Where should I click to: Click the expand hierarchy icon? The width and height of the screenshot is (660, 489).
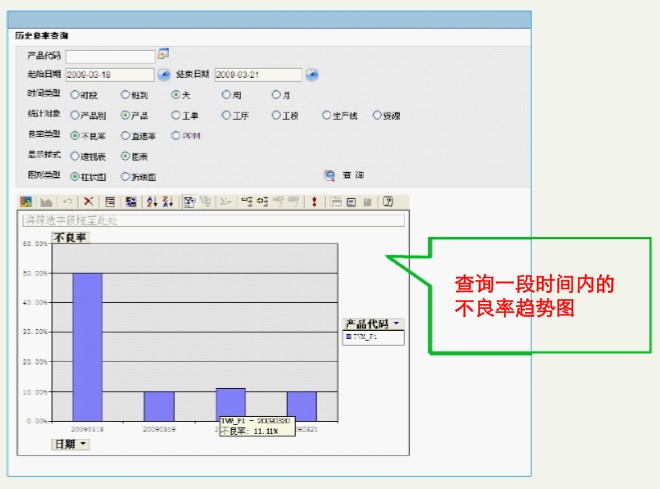tap(263, 202)
